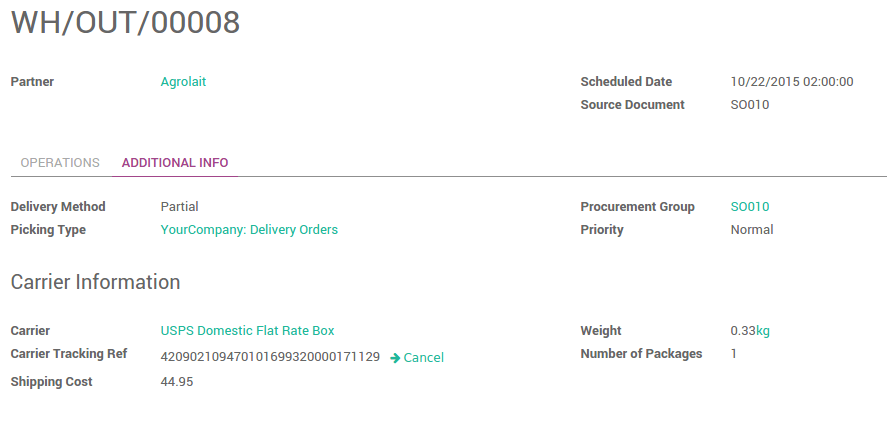Click the shipping cost value 44.95
The height and width of the screenshot is (421, 887).
[x=177, y=382]
